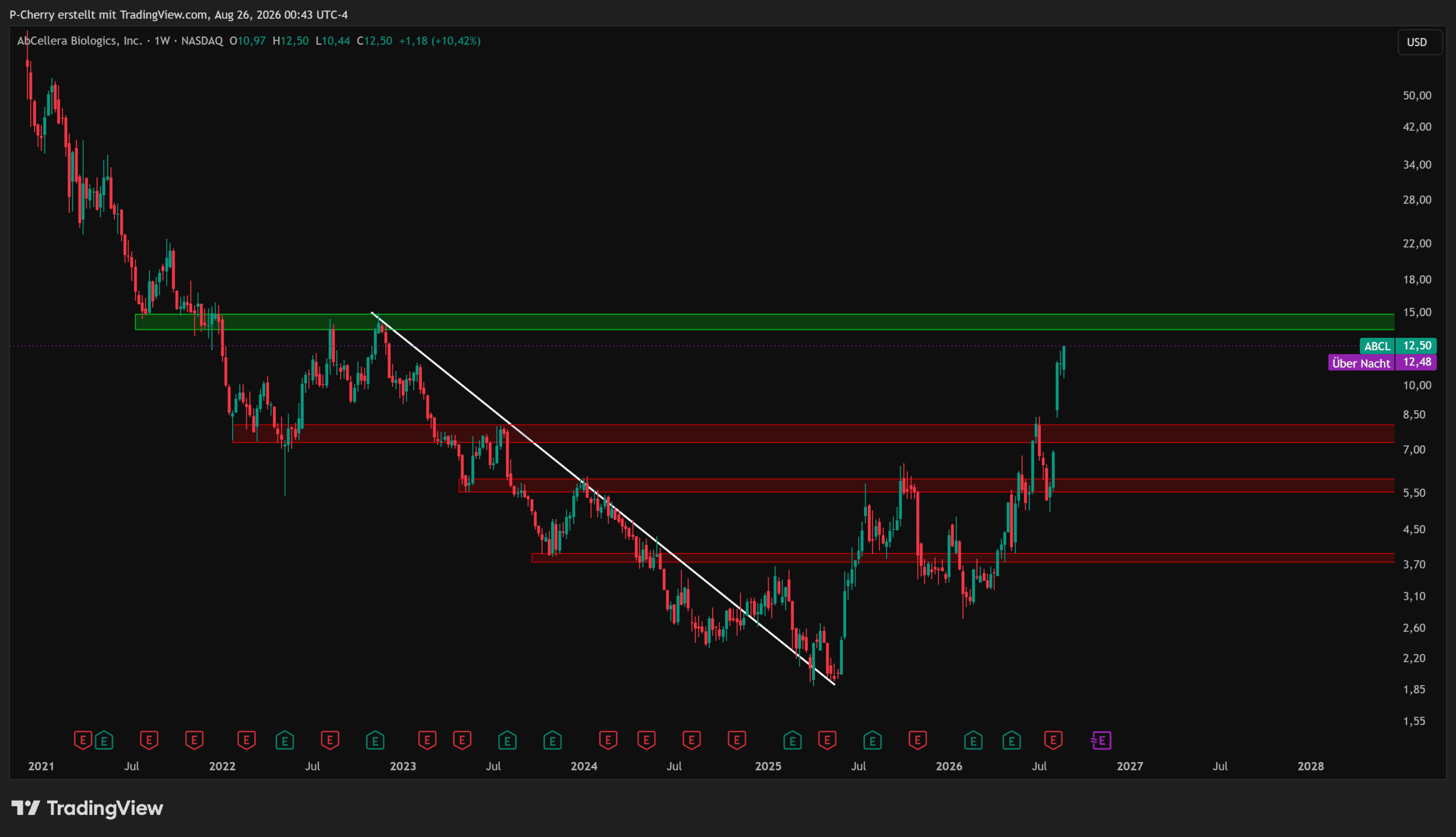1456x837 pixels.
Task: Click the 7,00 price axis label
Action: click(x=1414, y=450)
